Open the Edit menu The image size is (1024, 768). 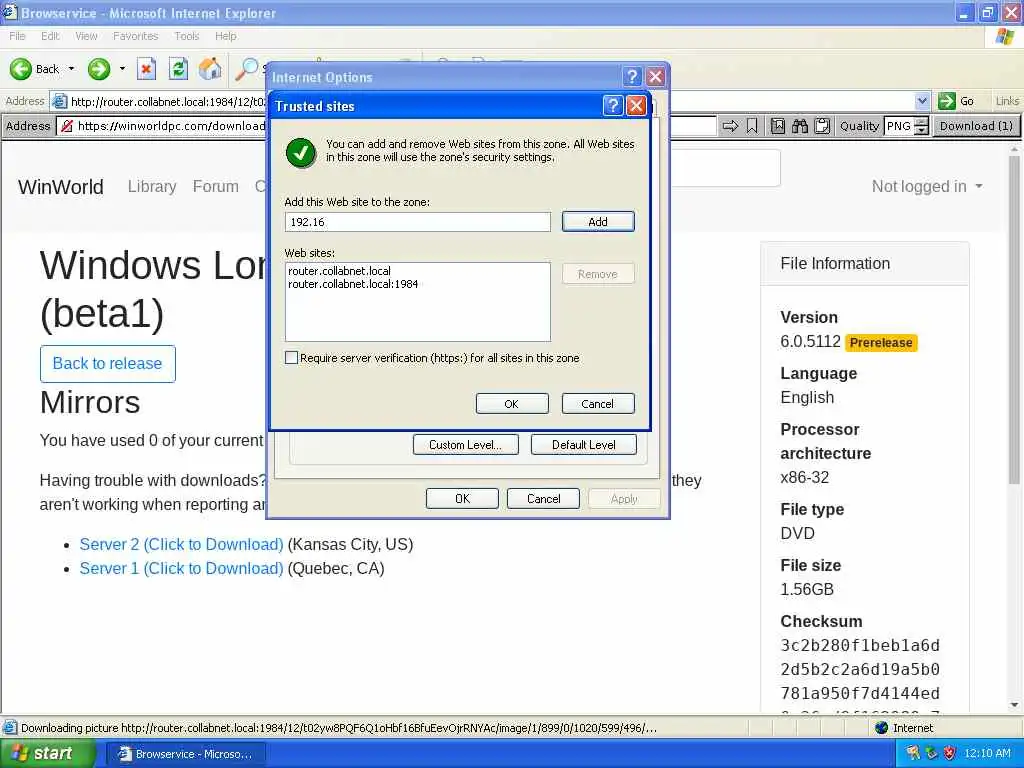point(50,36)
